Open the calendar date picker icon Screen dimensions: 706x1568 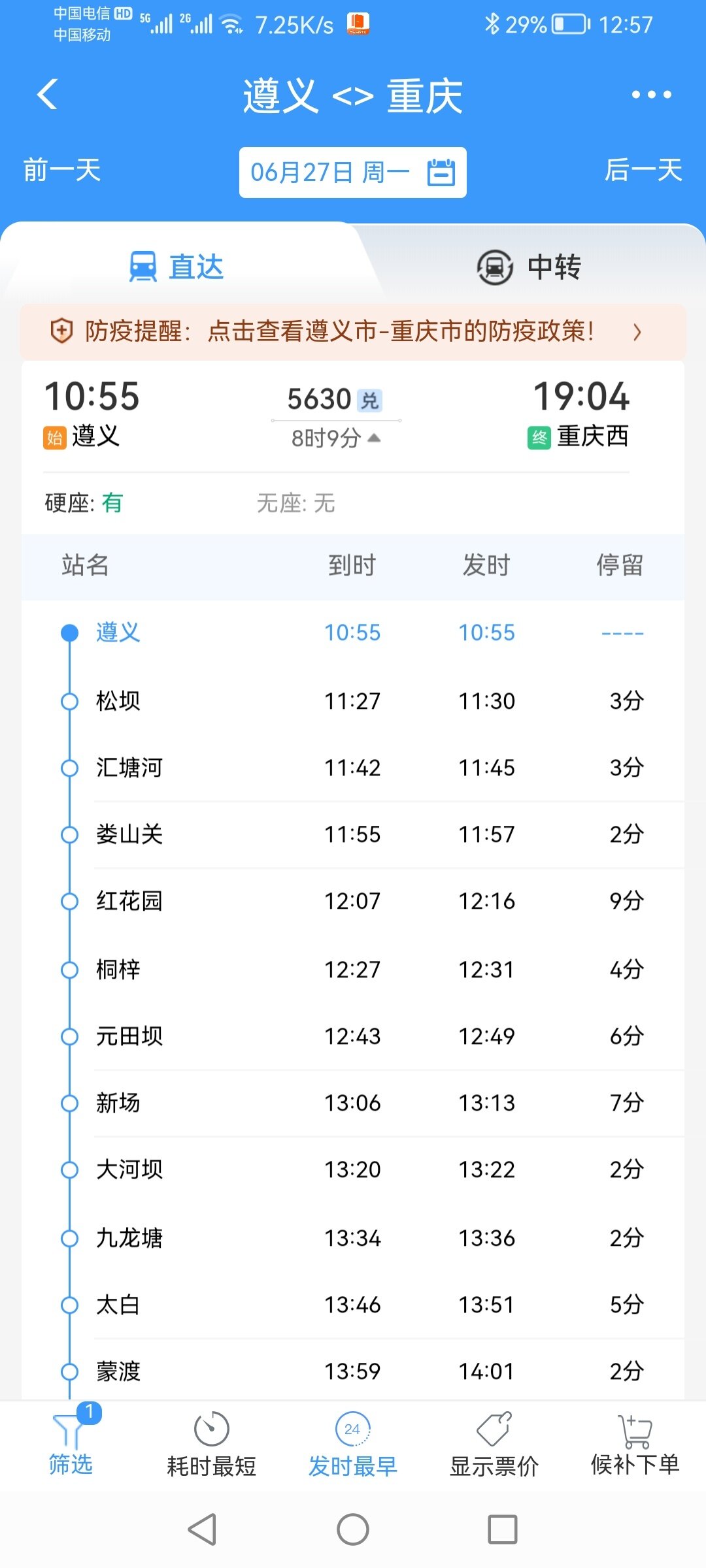pyautogui.click(x=441, y=172)
